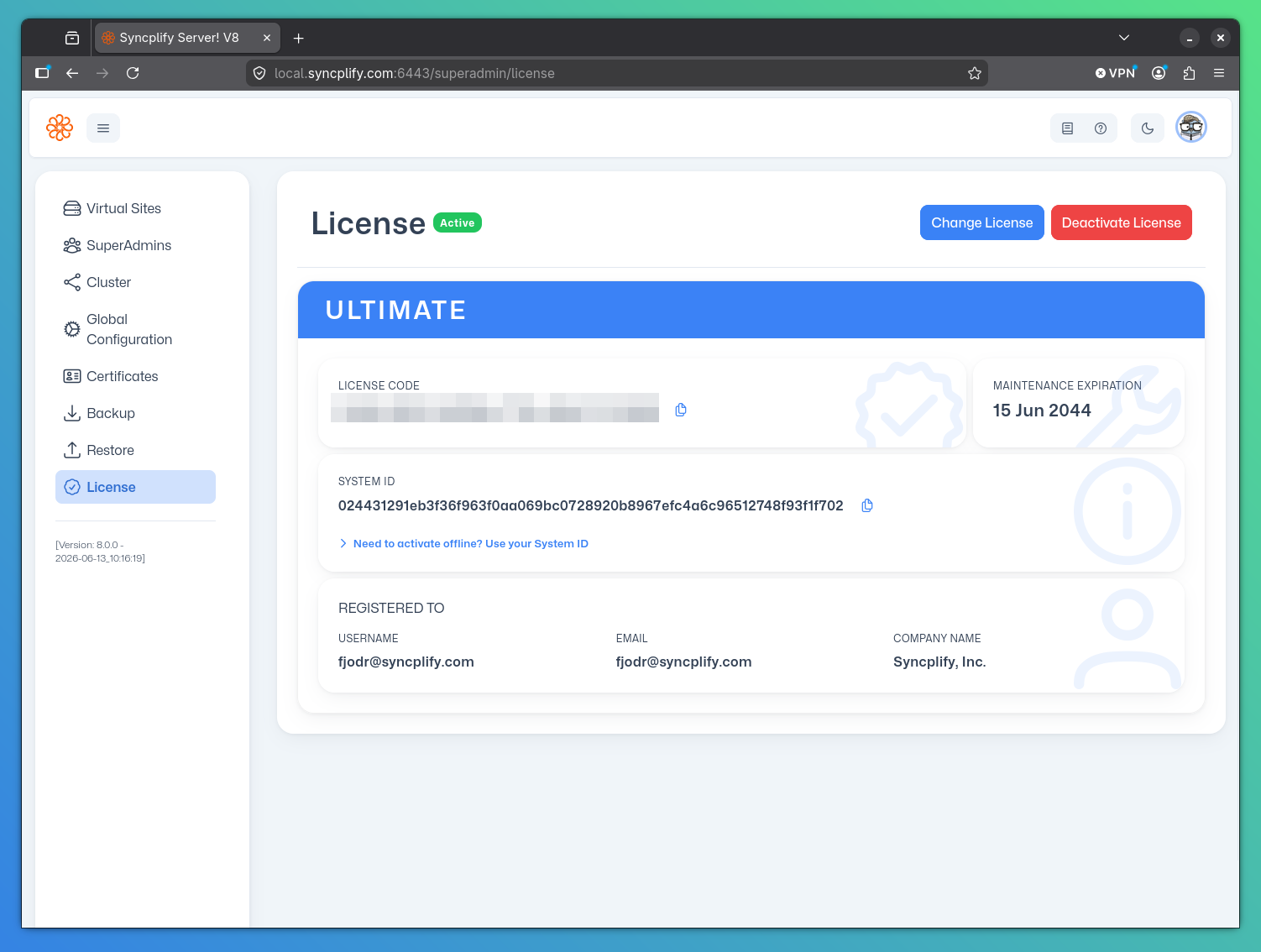The image size is (1261, 952).
Task: Open the Cluster section
Action: (x=135, y=282)
